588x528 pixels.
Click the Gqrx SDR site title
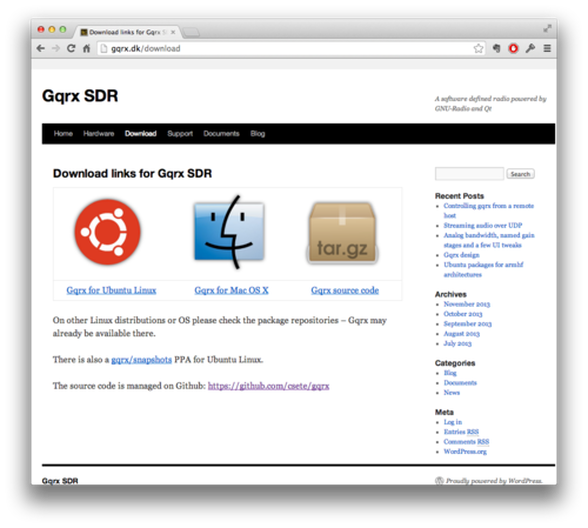coord(80,96)
